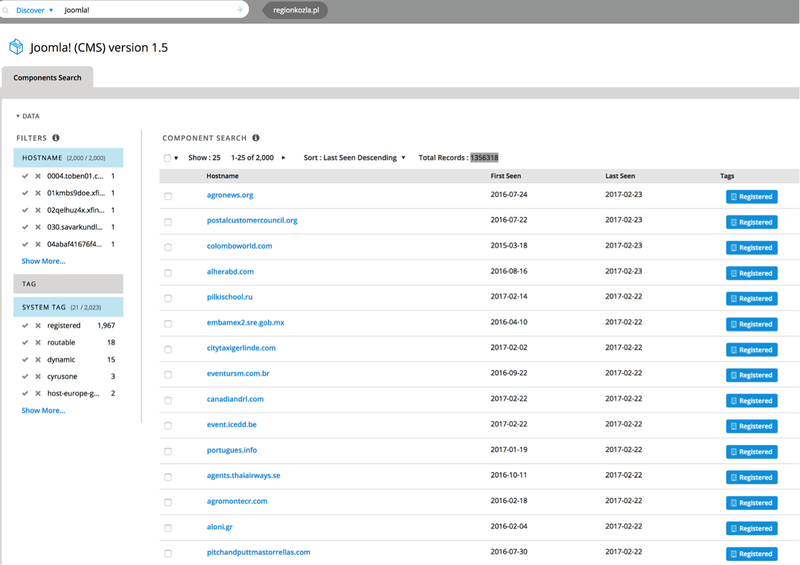The height and width of the screenshot is (565, 800).
Task: Show more hostname filters
Action: point(43,261)
